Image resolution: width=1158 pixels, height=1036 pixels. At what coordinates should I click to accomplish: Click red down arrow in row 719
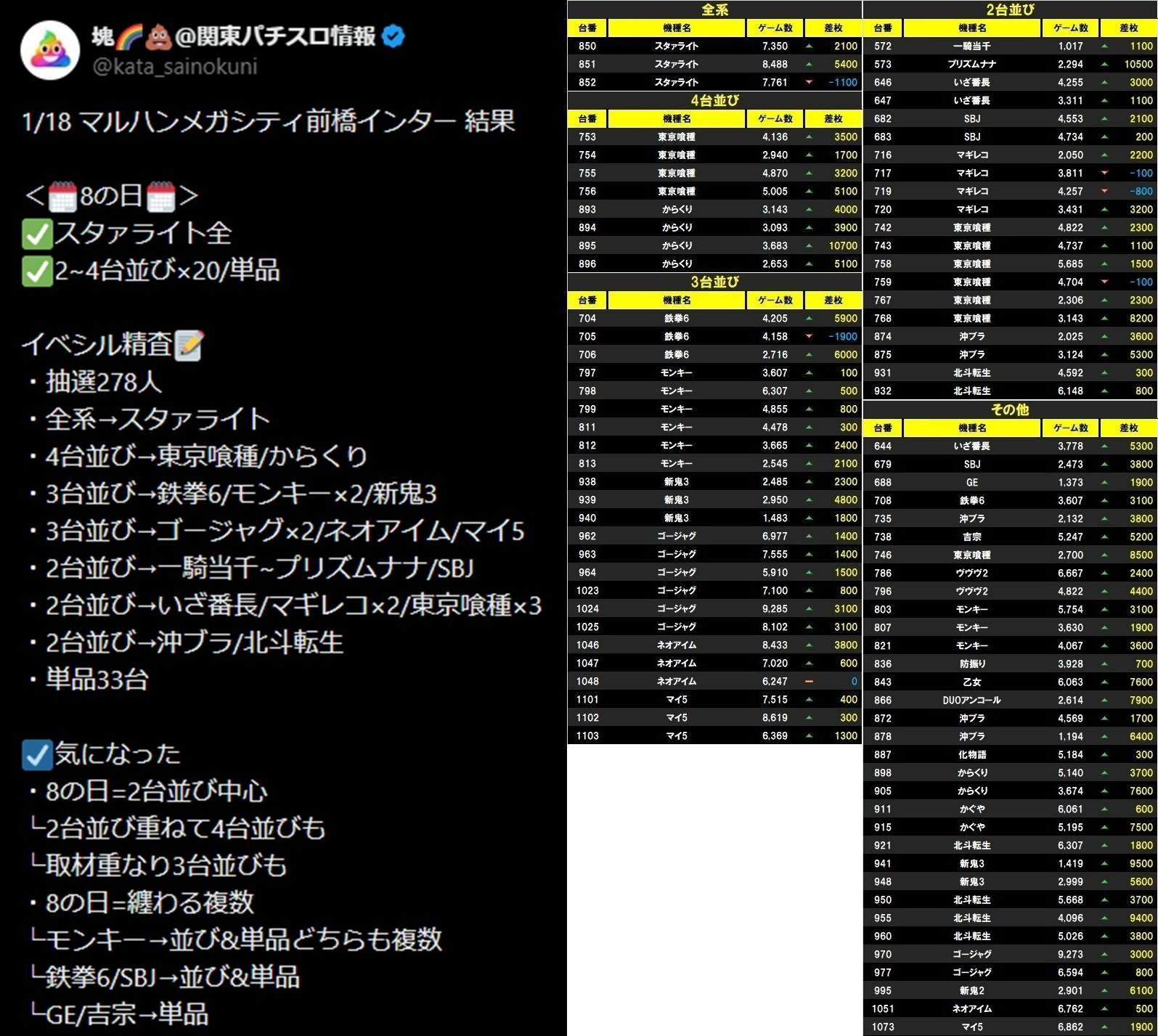click(x=1104, y=191)
